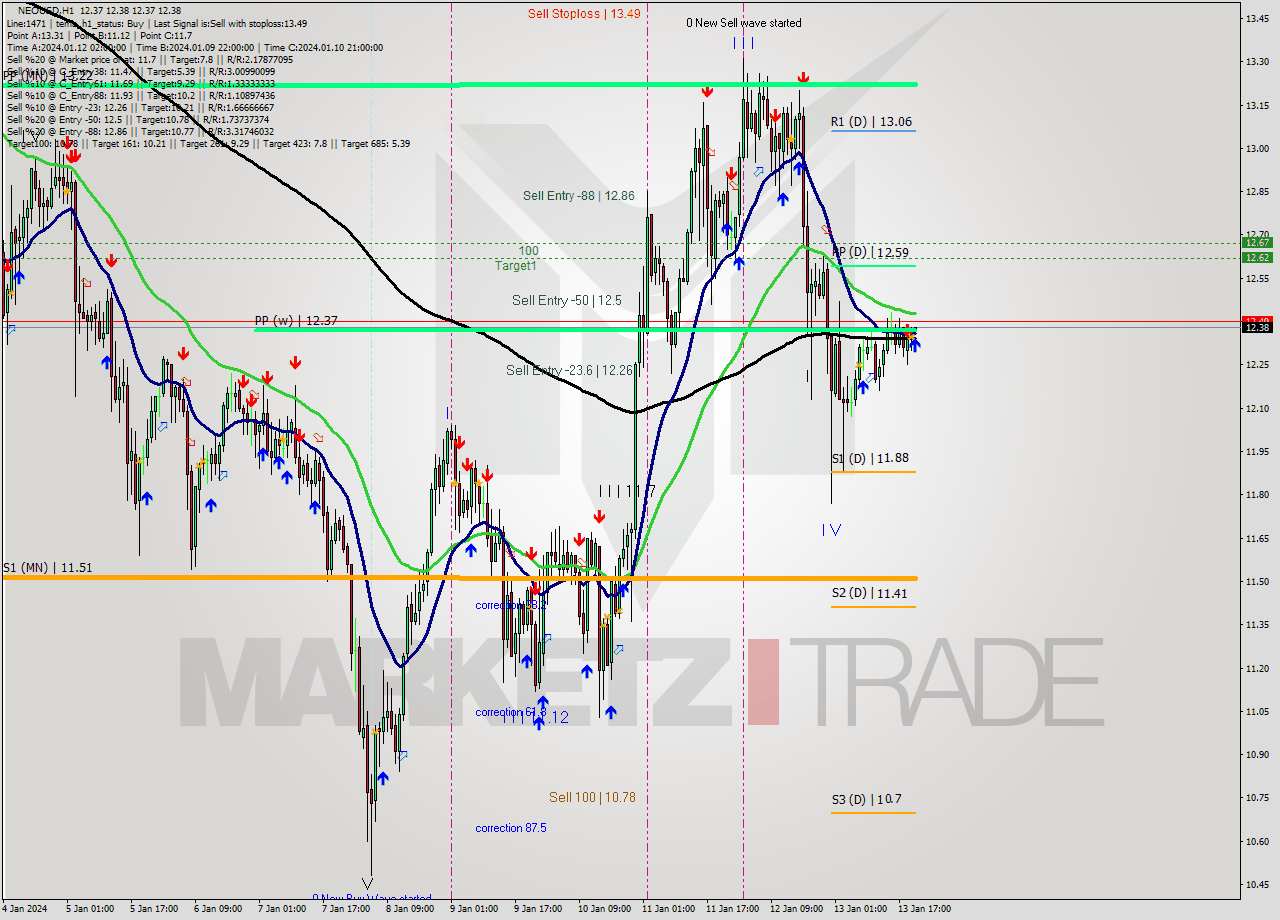1280x920 pixels.
Task: Click the 10.45 price scale value
Action: tap(1257, 884)
